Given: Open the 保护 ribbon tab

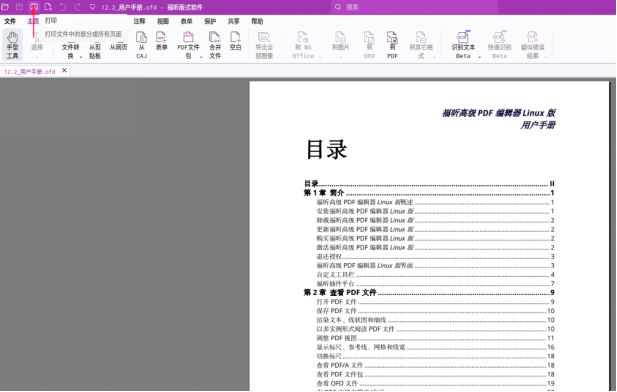Looking at the screenshot, I should (210, 21).
